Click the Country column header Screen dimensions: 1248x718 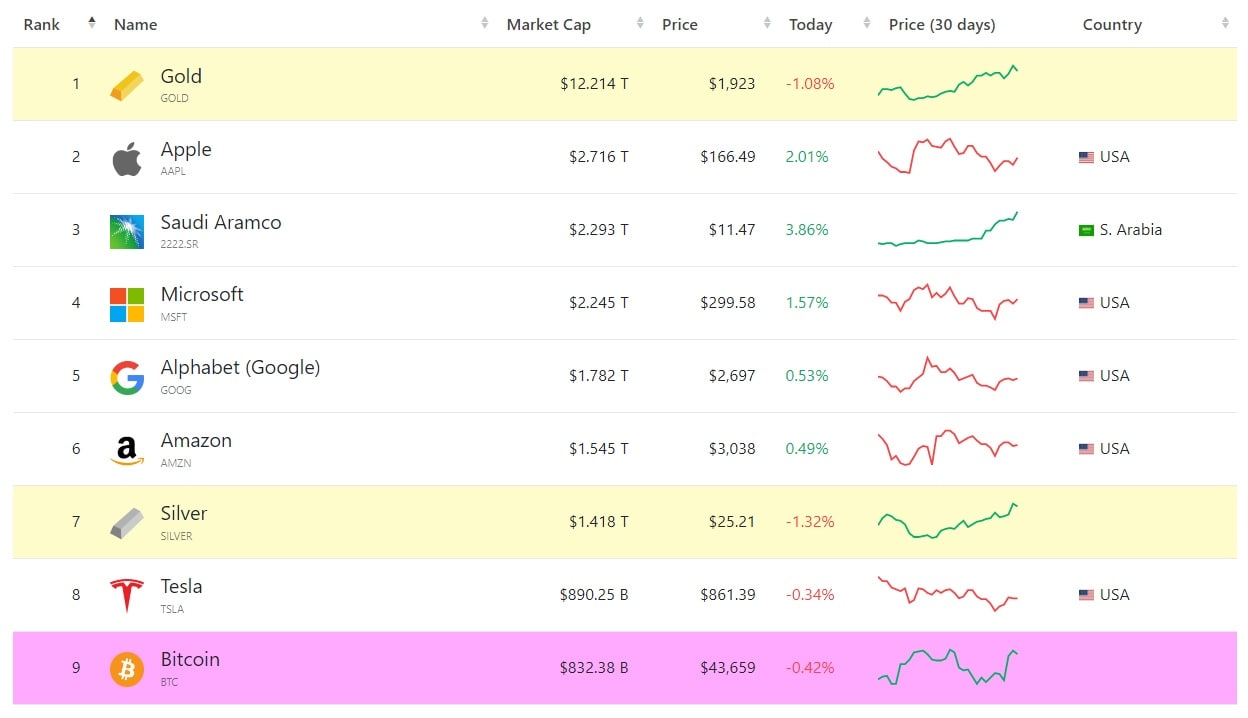coord(1112,25)
